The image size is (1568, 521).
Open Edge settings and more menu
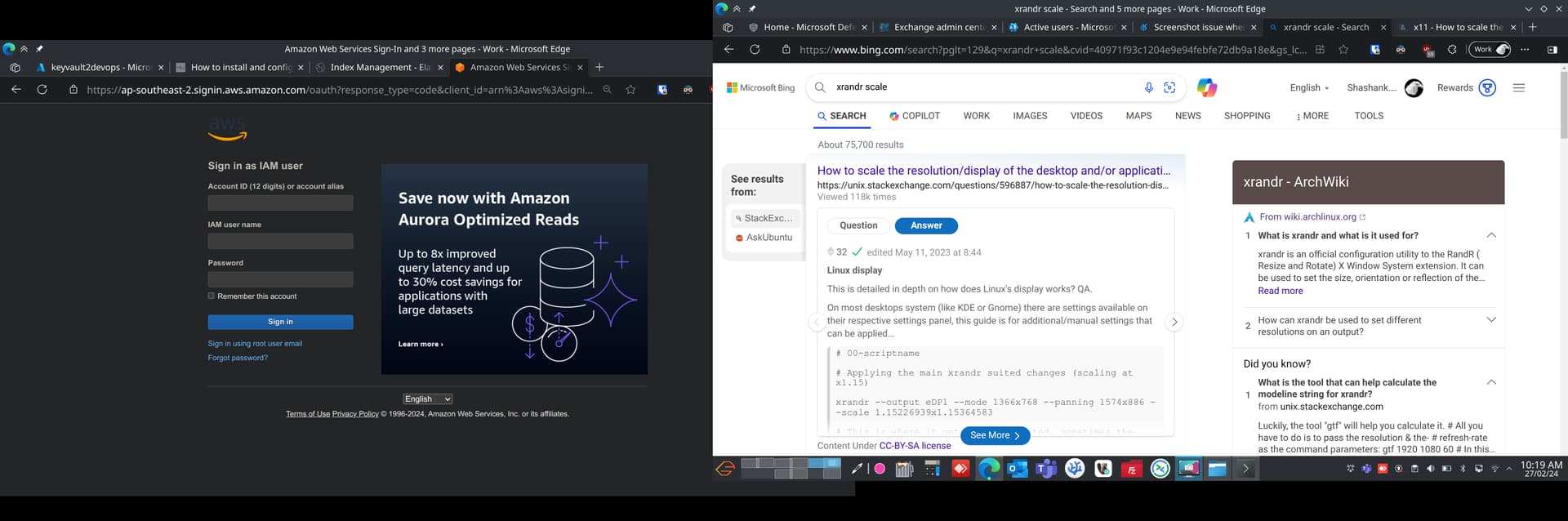1525,49
